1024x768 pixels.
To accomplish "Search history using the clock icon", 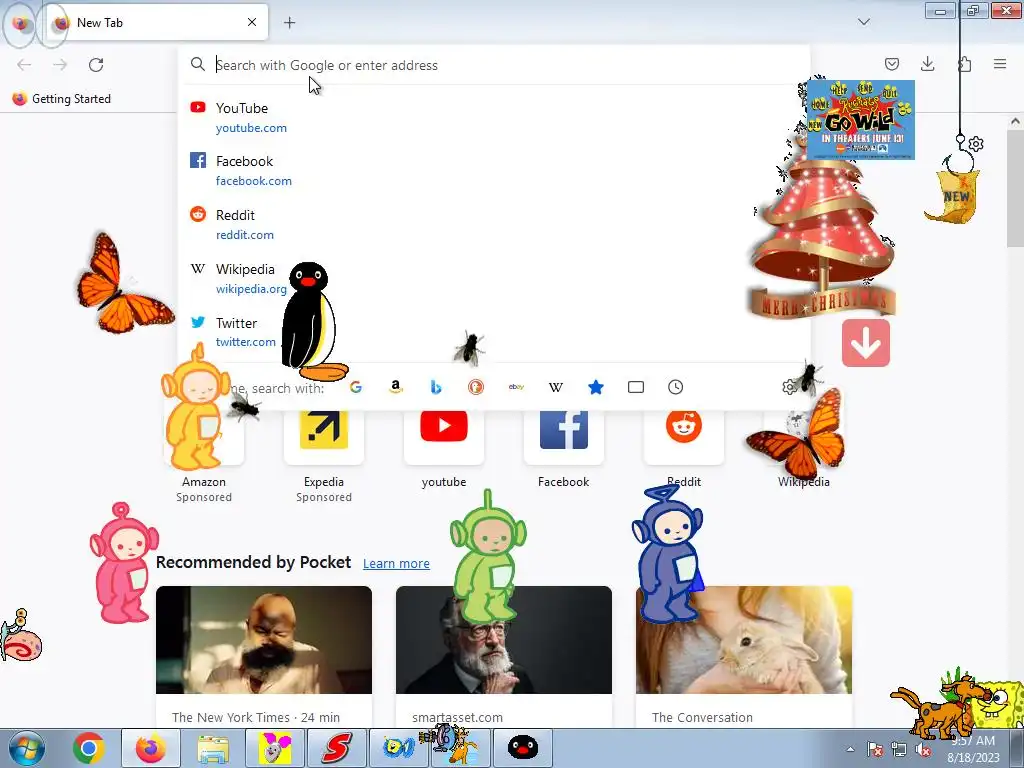I will click(676, 387).
